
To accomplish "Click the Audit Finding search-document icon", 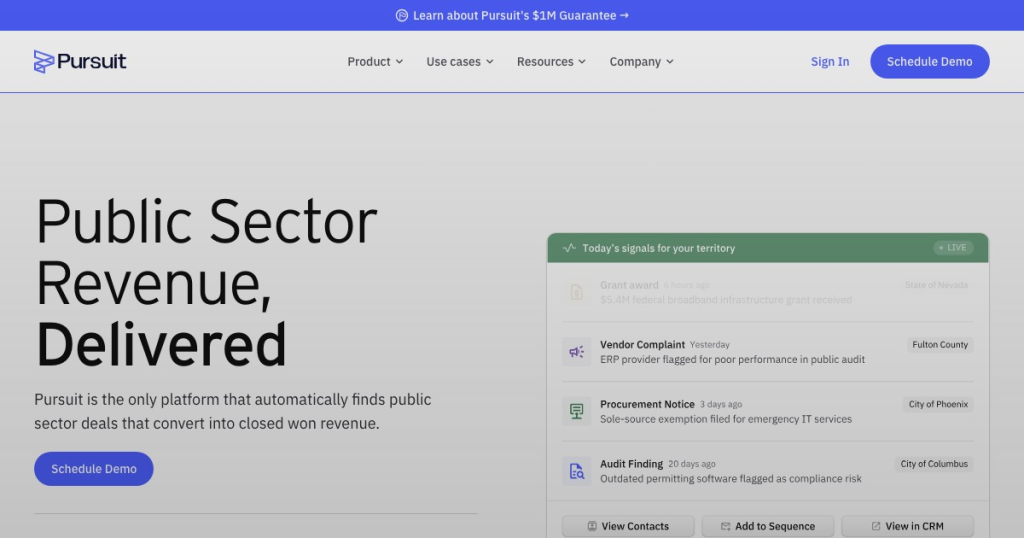I will click(577, 471).
